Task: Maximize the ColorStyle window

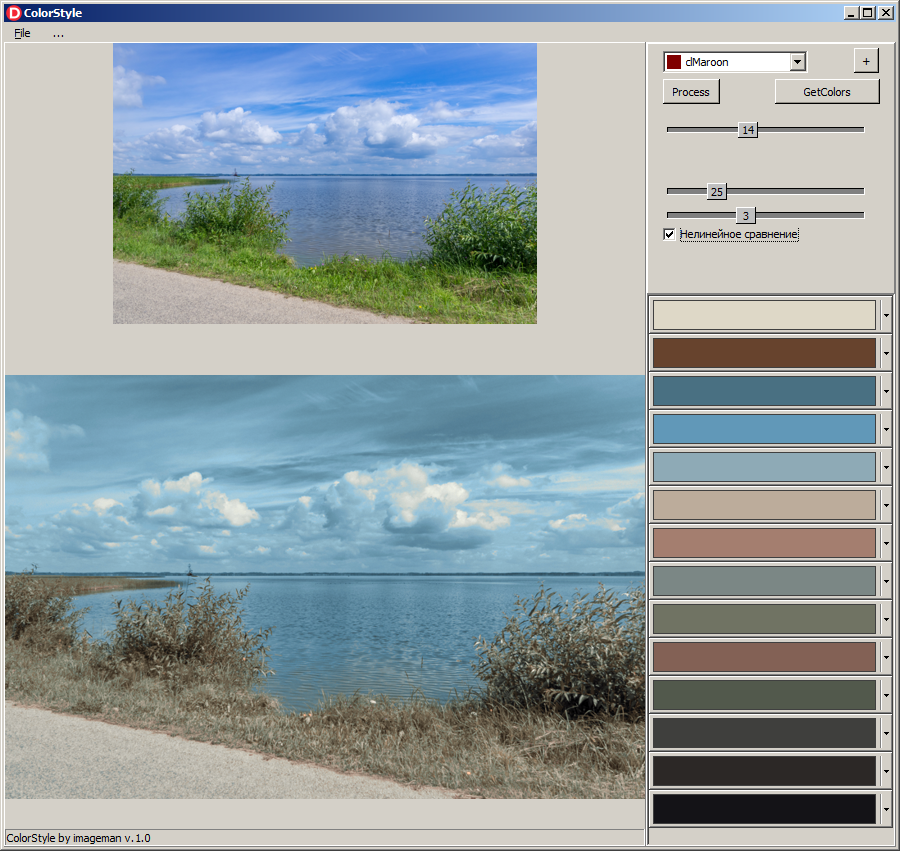Action: (x=867, y=13)
